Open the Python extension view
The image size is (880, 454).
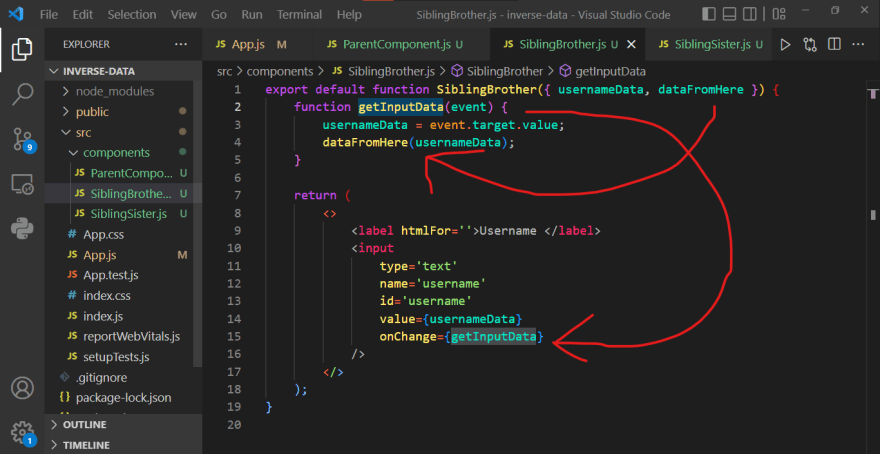(22, 228)
